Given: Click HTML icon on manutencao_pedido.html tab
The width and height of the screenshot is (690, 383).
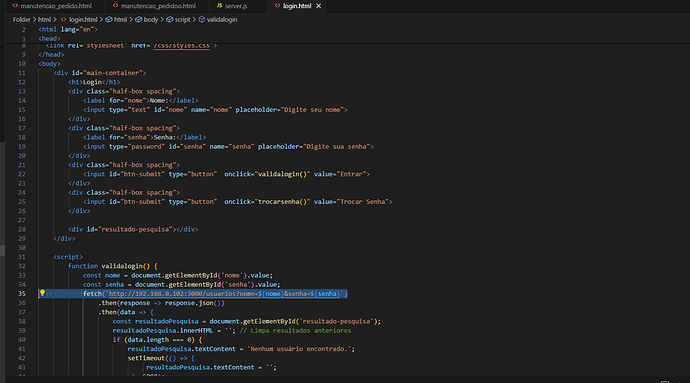Looking at the screenshot, I should (x=15, y=6).
